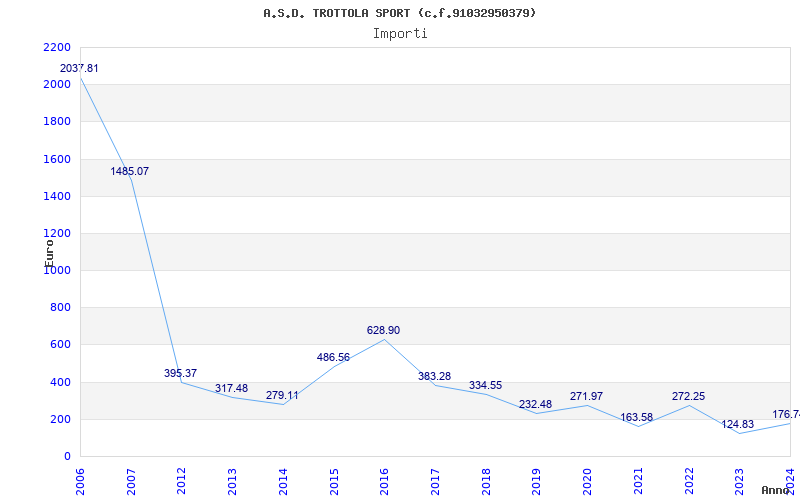Click the 2017 x-axis year label
800x500 pixels.
[435, 482]
